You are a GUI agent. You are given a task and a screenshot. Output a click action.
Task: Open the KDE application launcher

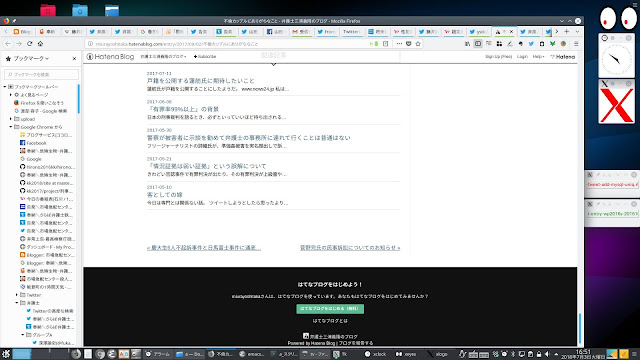tap(6, 354)
